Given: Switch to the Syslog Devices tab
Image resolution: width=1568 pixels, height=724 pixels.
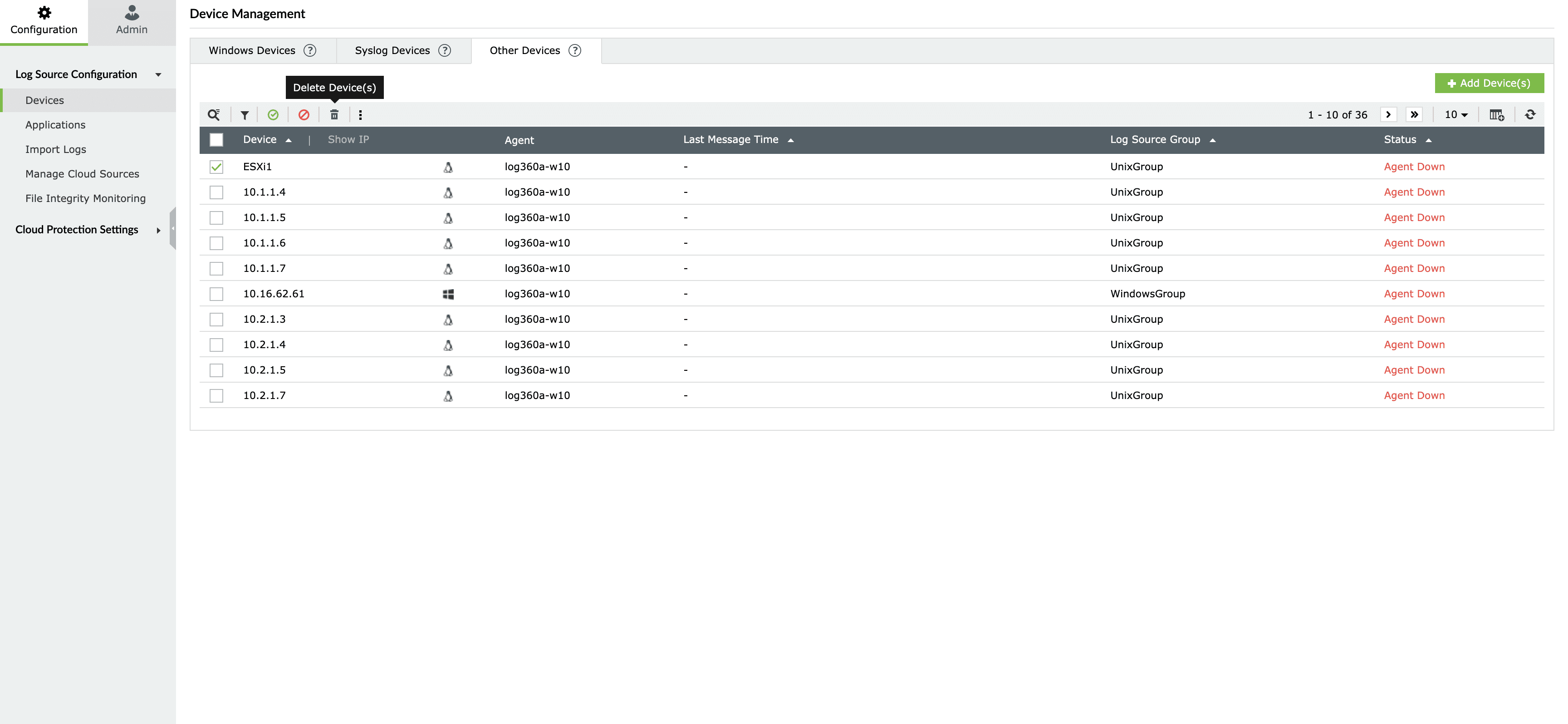Looking at the screenshot, I should [x=392, y=50].
